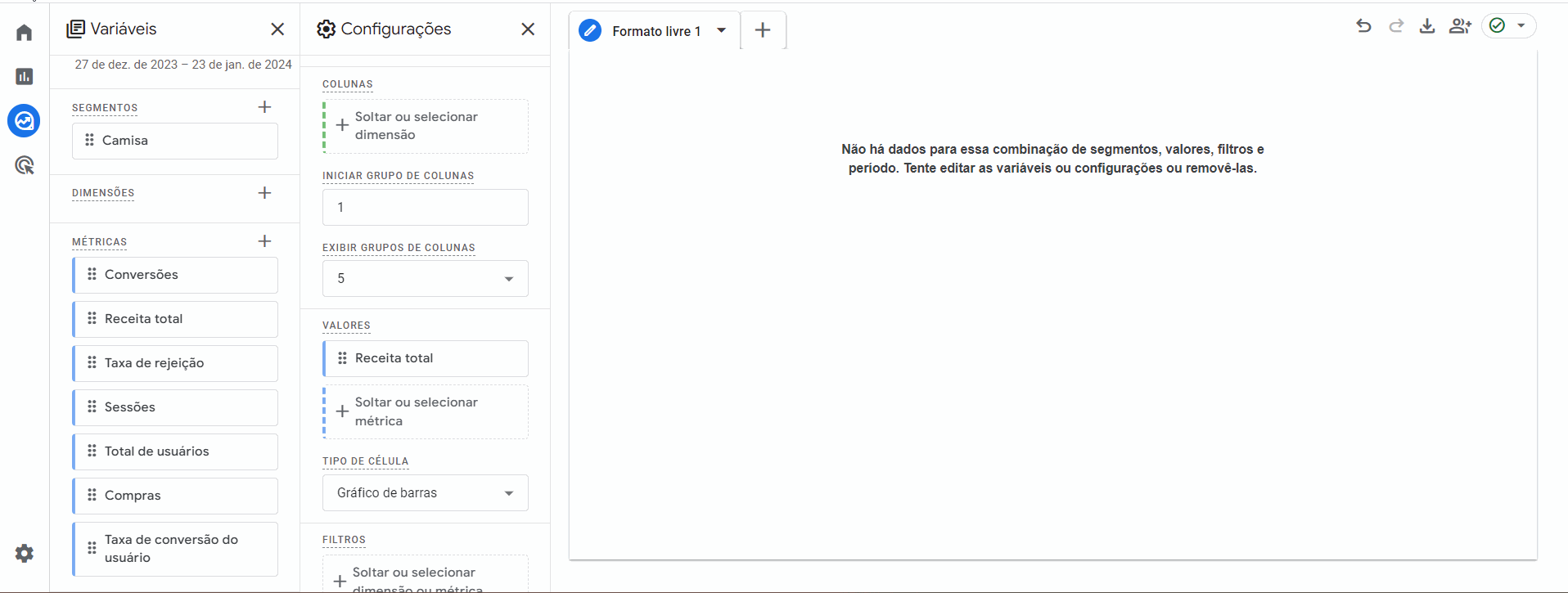Click the drag handle of Camisa segment
The height and width of the screenshot is (593, 1568).
[89, 141]
